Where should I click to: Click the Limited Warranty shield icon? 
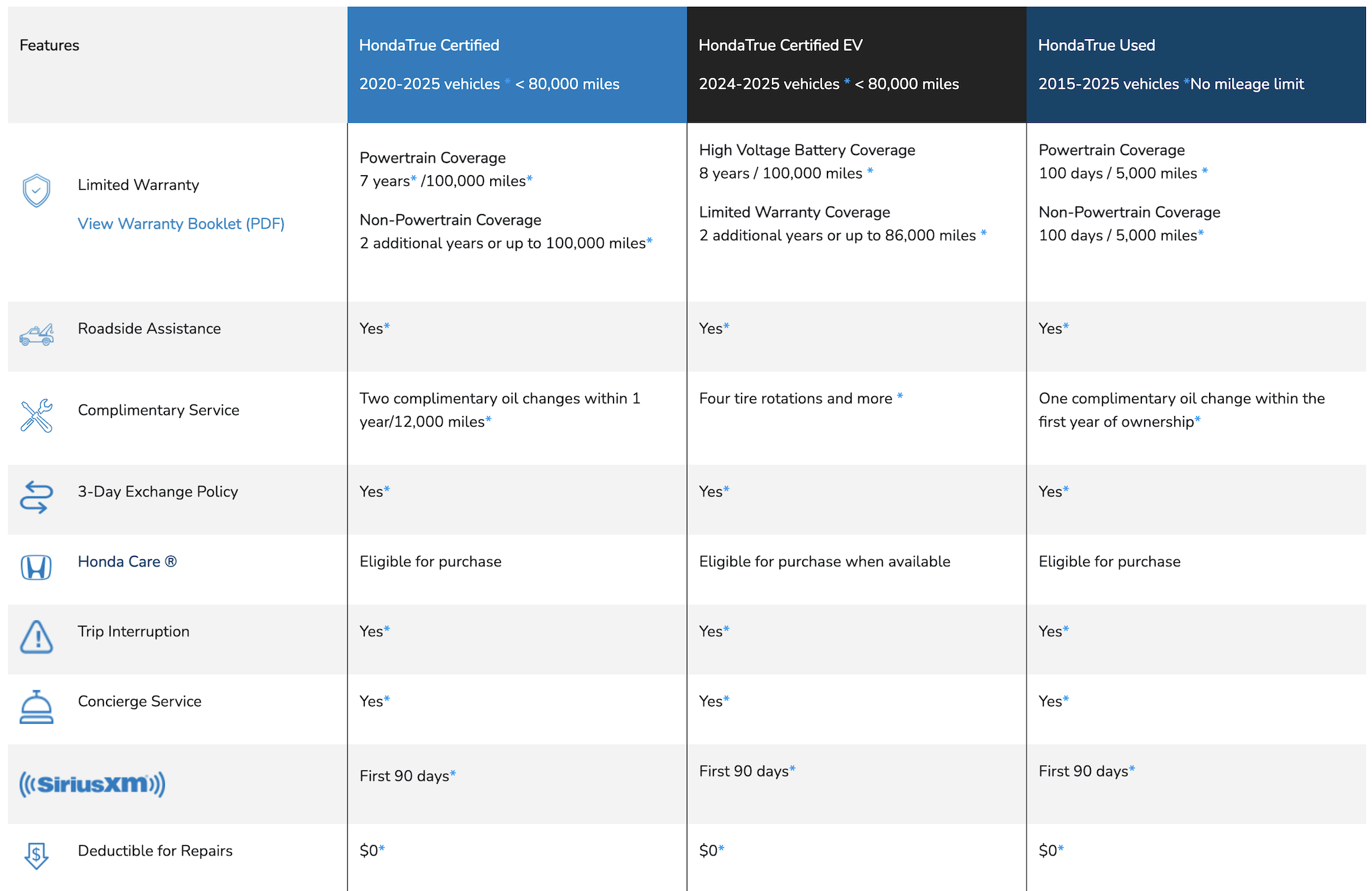[x=36, y=191]
